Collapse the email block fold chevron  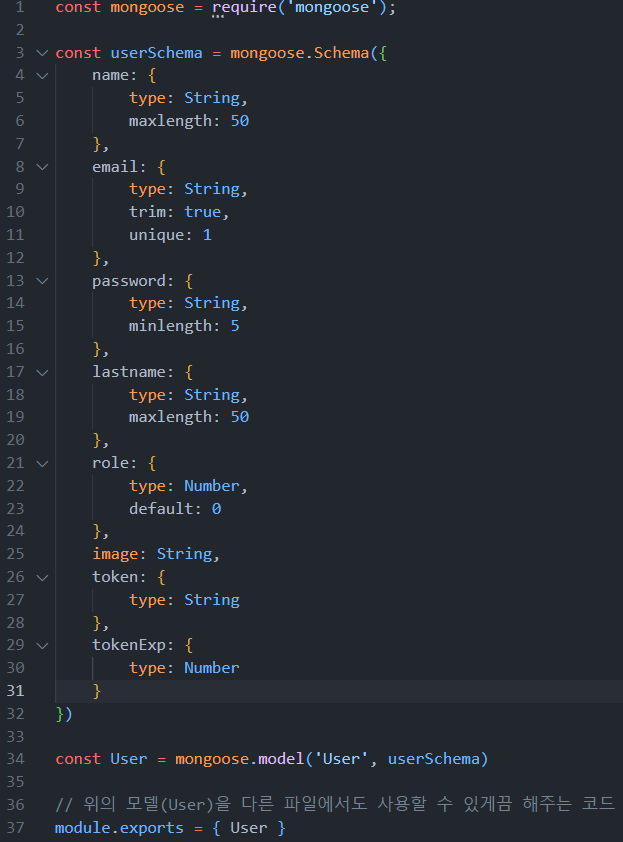[x=42, y=167]
